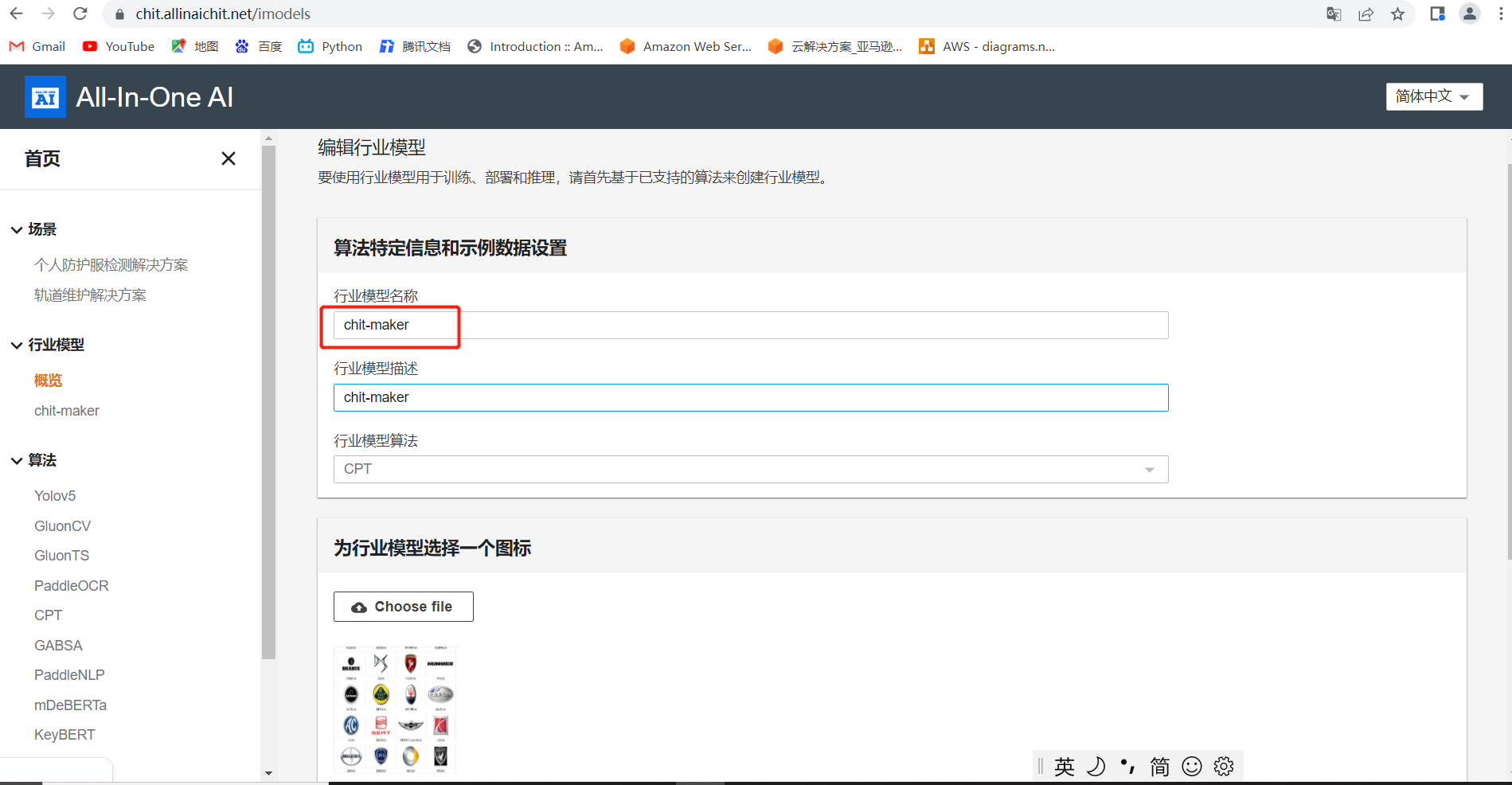Open the 简体中文 language dropdown
The image size is (1512, 785).
tap(1433, 96)
